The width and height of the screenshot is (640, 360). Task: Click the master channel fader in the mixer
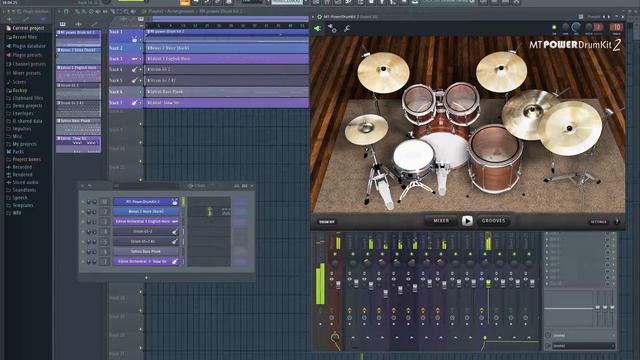[x=338, y=284]
